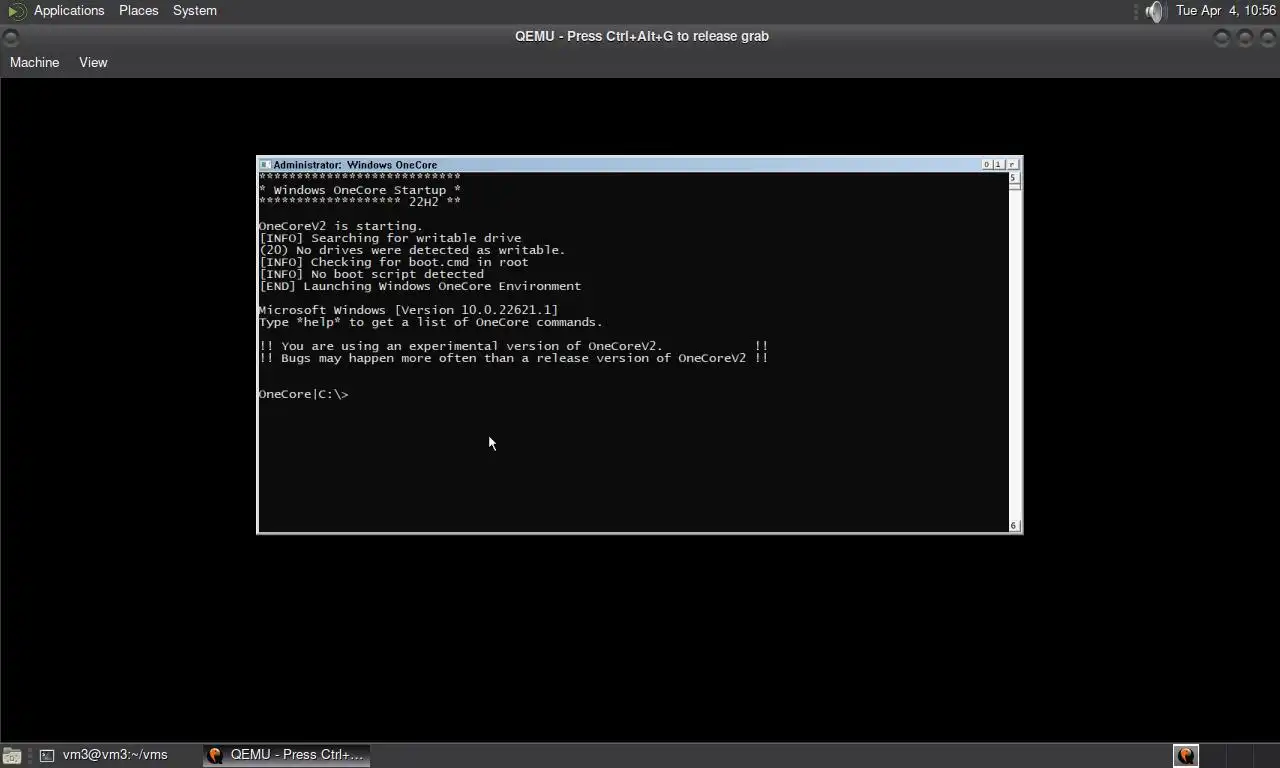Image resolution: width=1280 pixels, height=768 pixels.
Task: Click the "(20) No drives were detected" line
Action: (412, 250)
